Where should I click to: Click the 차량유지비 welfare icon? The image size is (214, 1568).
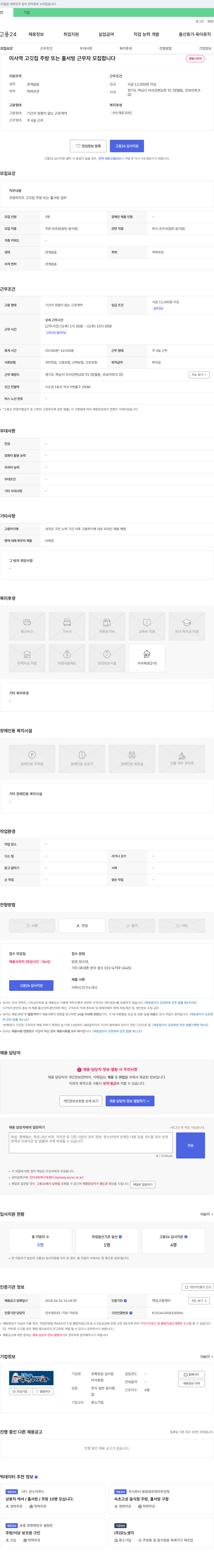(x=107, y=626)
